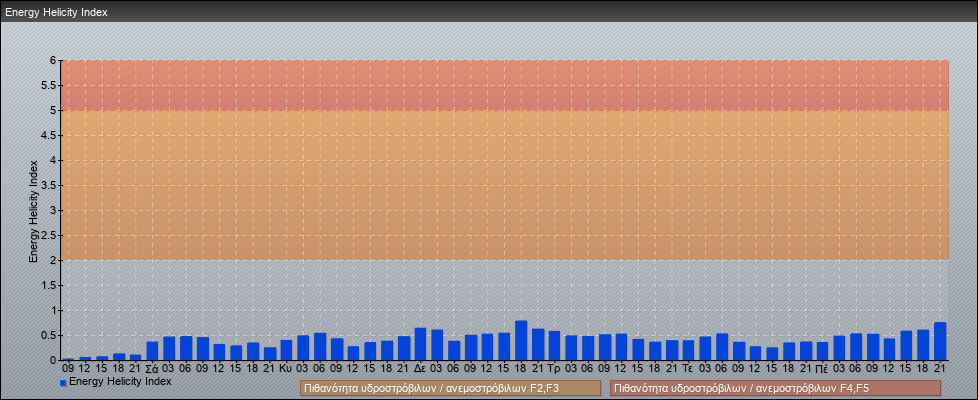The height and width of the screenshot is (400, 978).
Task: Click the rotated Energy Helicity Index axis title
Action: 33,210
